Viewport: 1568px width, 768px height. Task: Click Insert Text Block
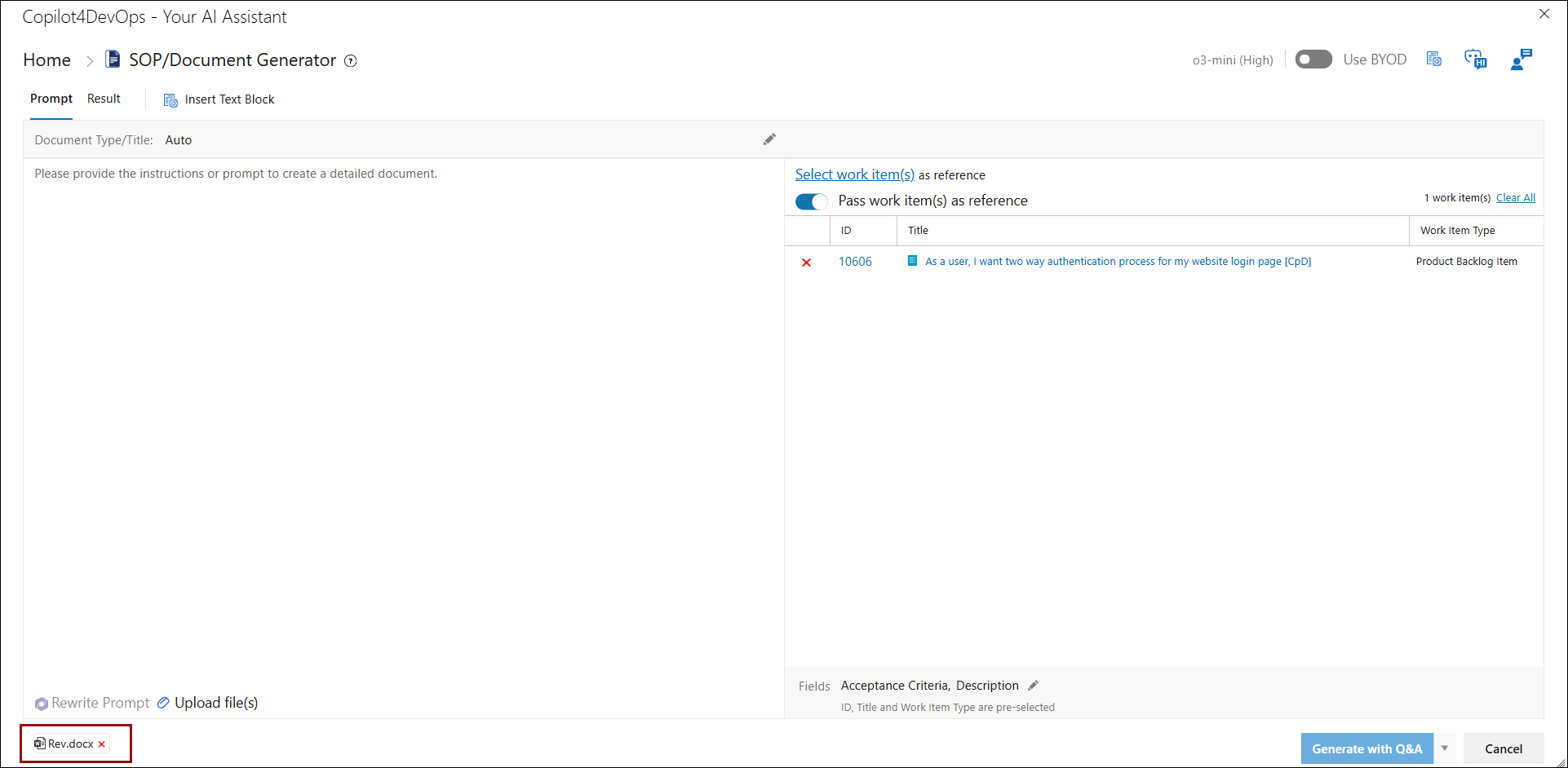219,99
